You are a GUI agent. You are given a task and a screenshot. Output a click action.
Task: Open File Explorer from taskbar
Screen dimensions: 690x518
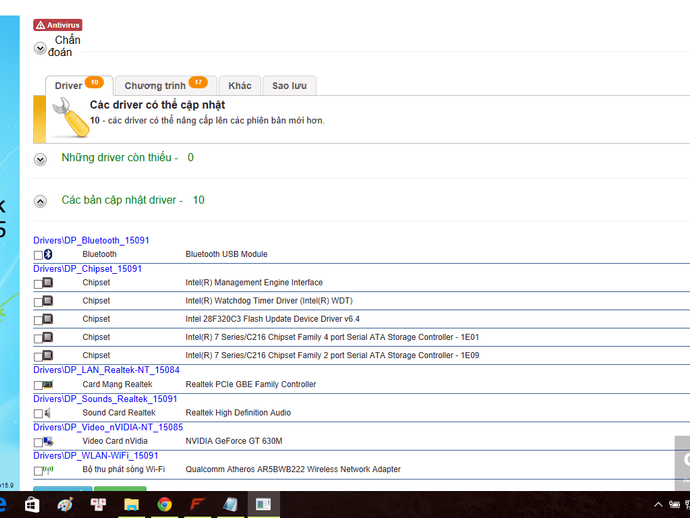click(131, 504)
